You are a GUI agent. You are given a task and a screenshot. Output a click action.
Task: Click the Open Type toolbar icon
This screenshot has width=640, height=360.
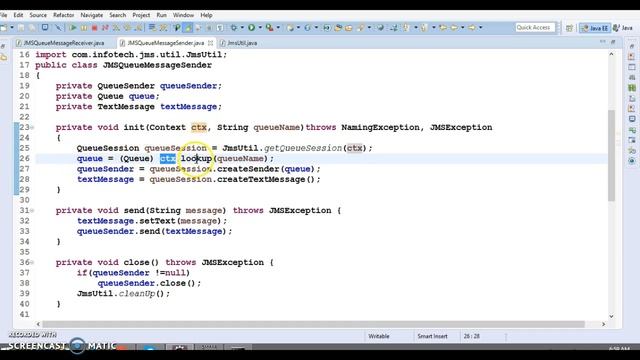(338, 28)
